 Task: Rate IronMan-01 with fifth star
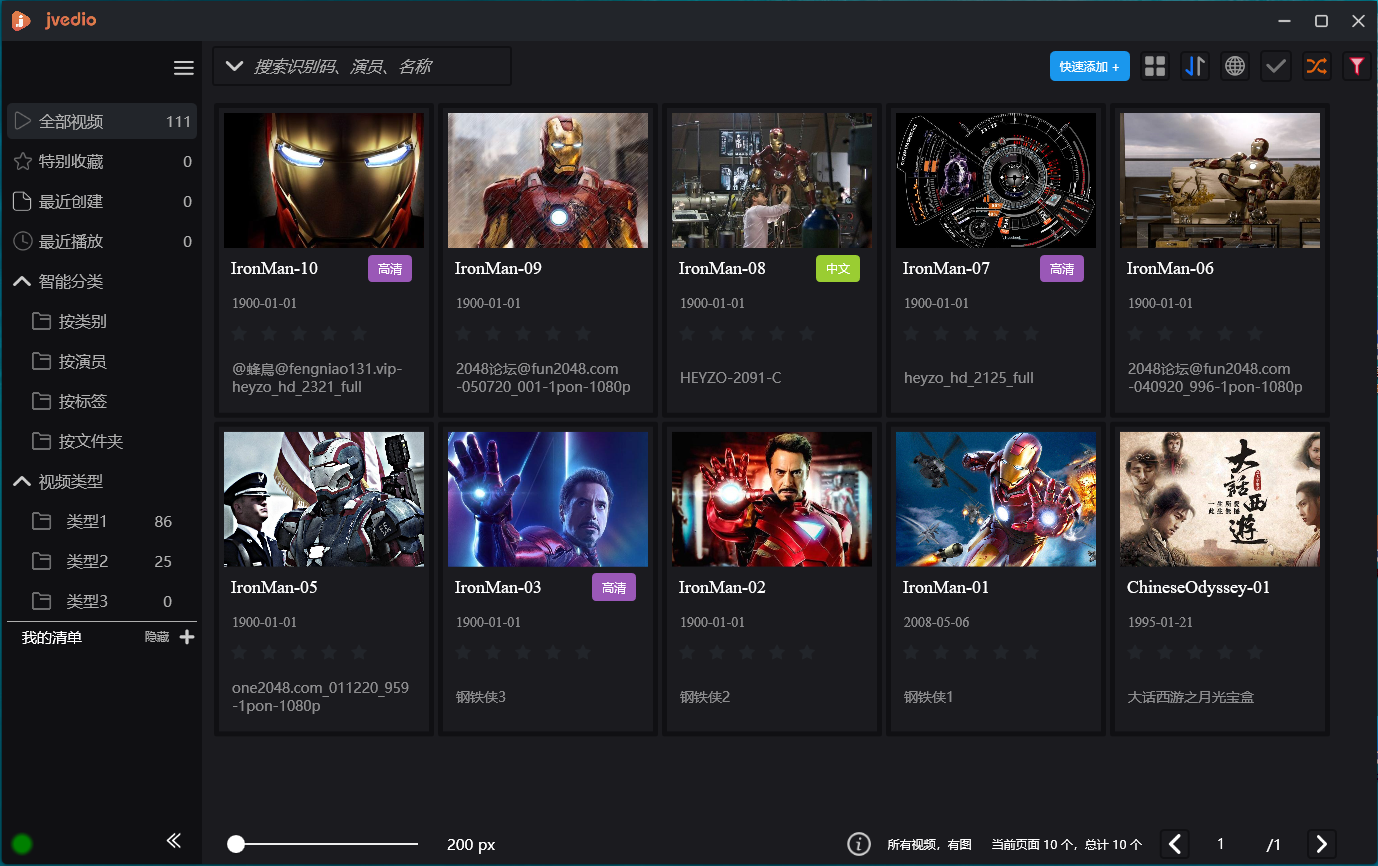(1031, 652)
